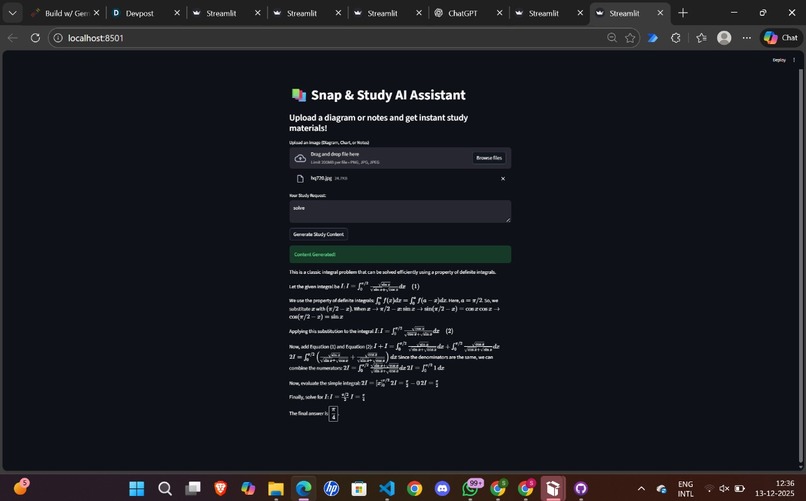Click the file icon beside hq720.jpg
Screen dimensions: 806x501
pos(300,179)
